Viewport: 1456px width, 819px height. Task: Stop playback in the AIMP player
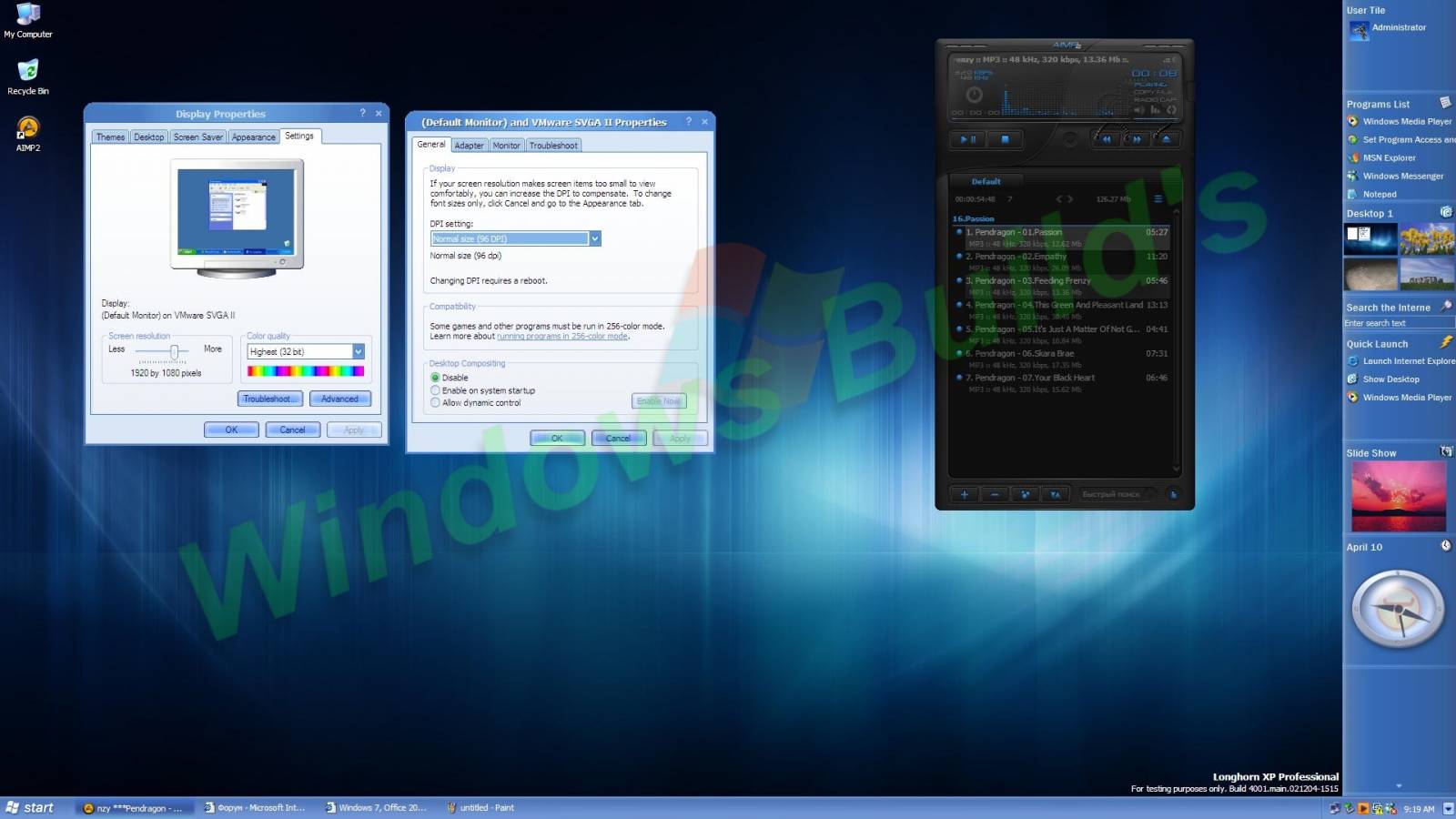[x=1005, y=139]
